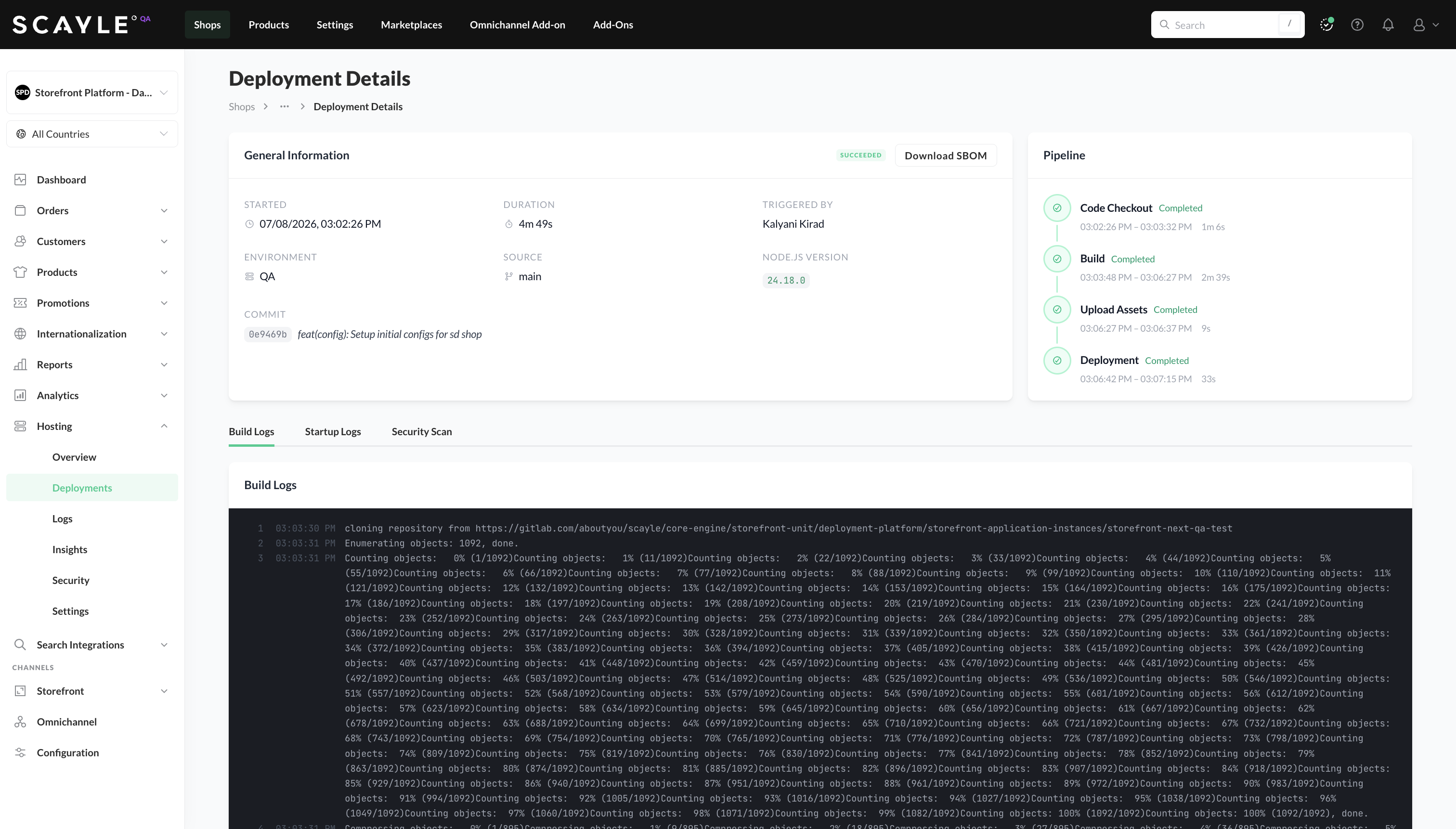
Task: Click the search magnifier icon
Action: pyautogui.click(x=1164, y=25)
